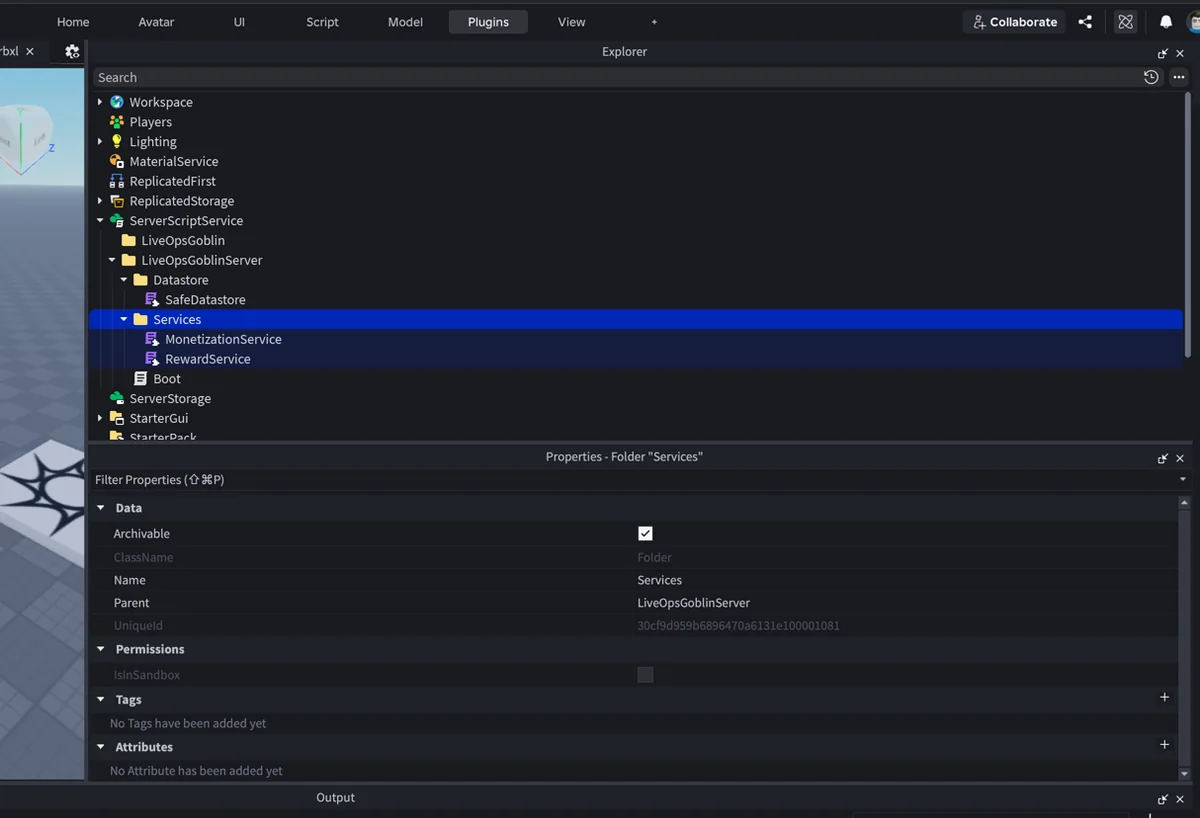Screen dimensions: 1200x818
Task: Open the share icon beside Collaborate
Action: coord(1085,22)
